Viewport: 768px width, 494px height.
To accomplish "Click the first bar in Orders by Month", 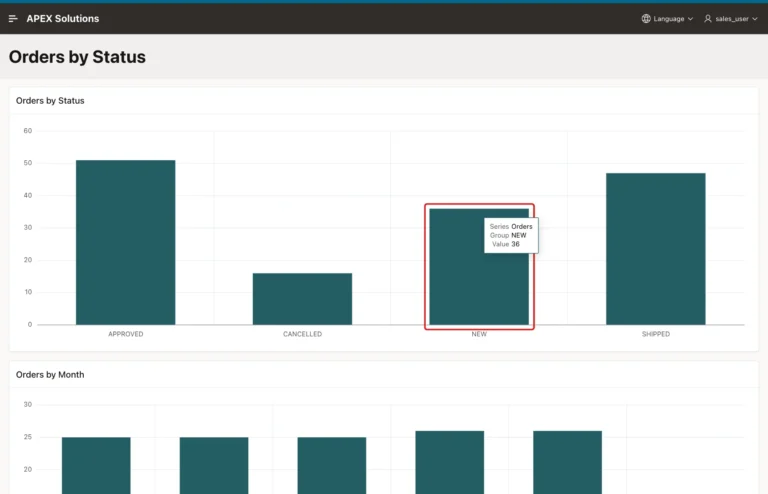I will point(96,466).
